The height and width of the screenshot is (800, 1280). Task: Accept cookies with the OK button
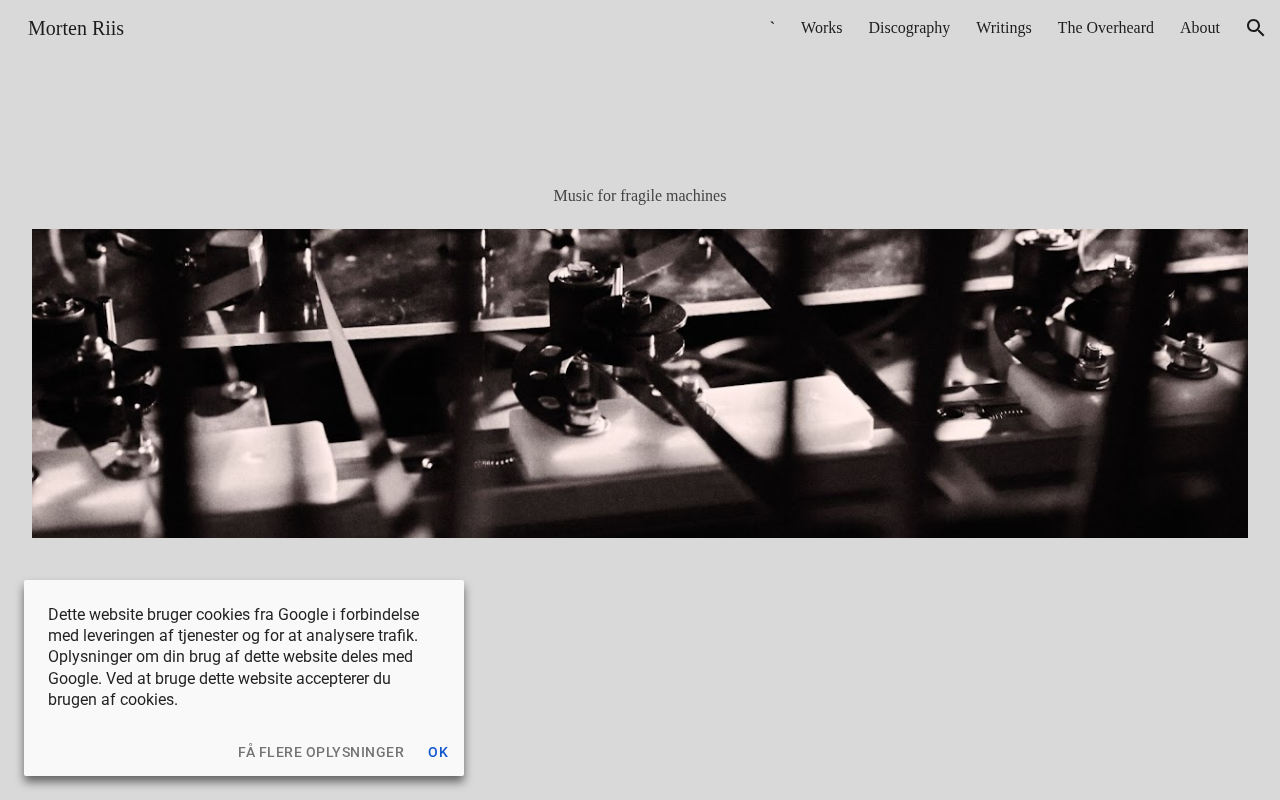[438, 752]
